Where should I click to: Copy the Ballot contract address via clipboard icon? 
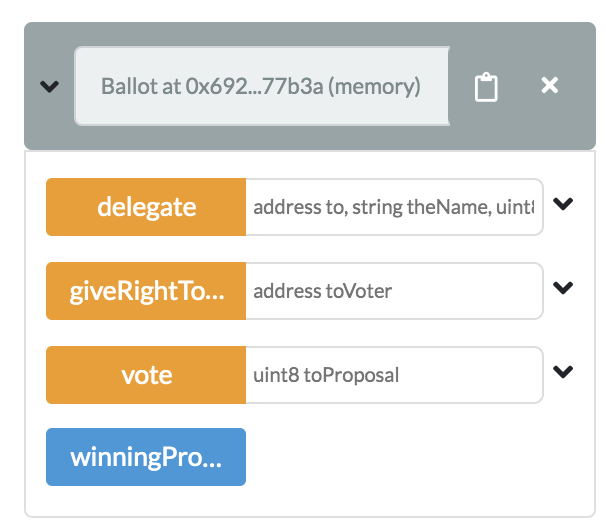click(x=486, y=87)
